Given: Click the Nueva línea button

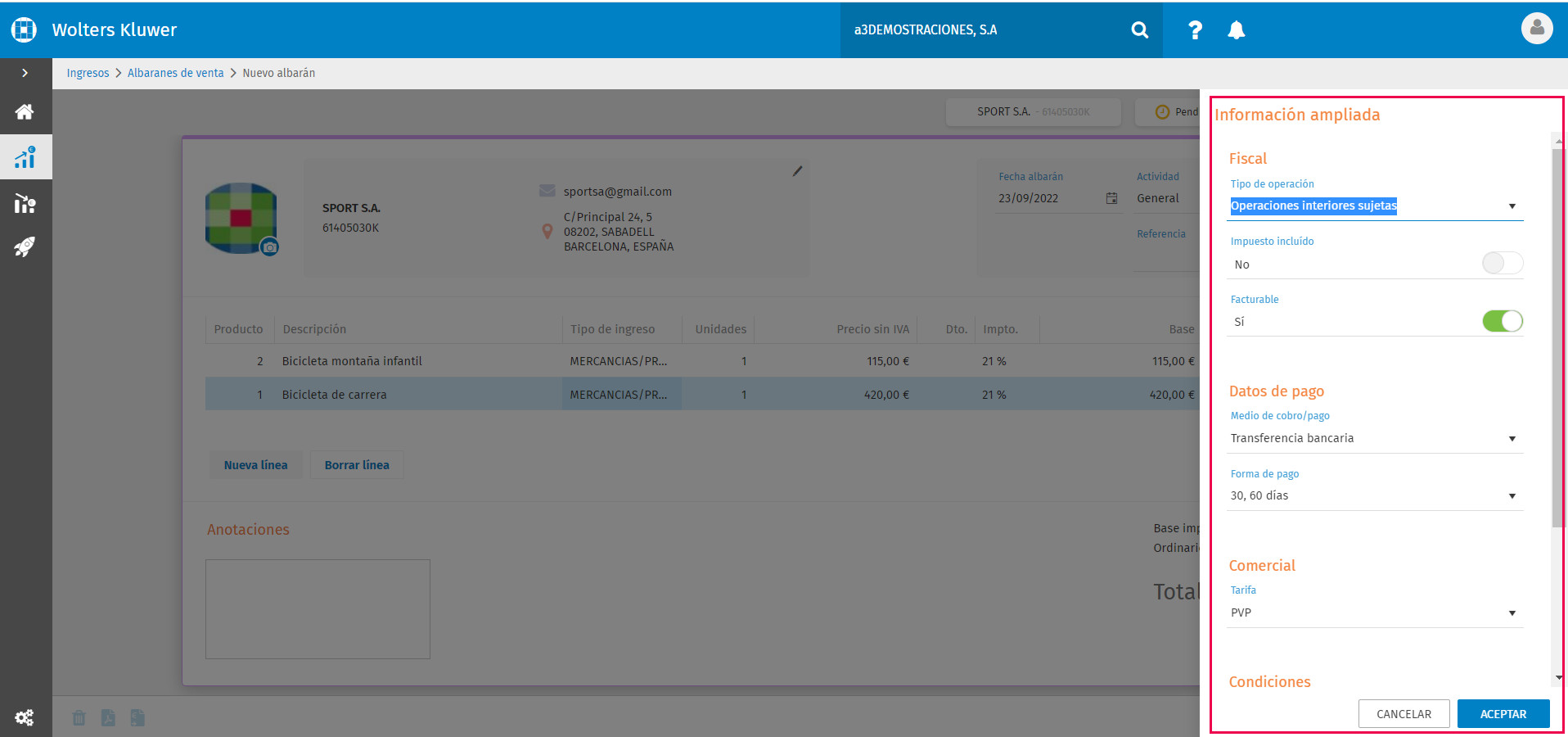Looking at the screenshot, I should click(255, 465).
